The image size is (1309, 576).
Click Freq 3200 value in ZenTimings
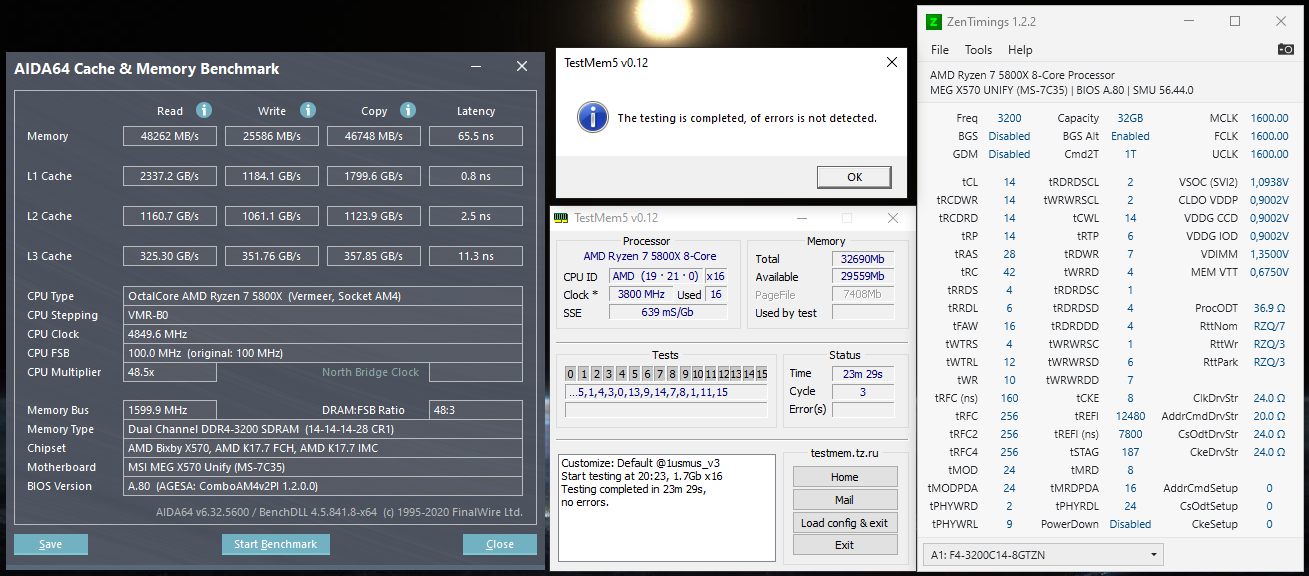1009,118
